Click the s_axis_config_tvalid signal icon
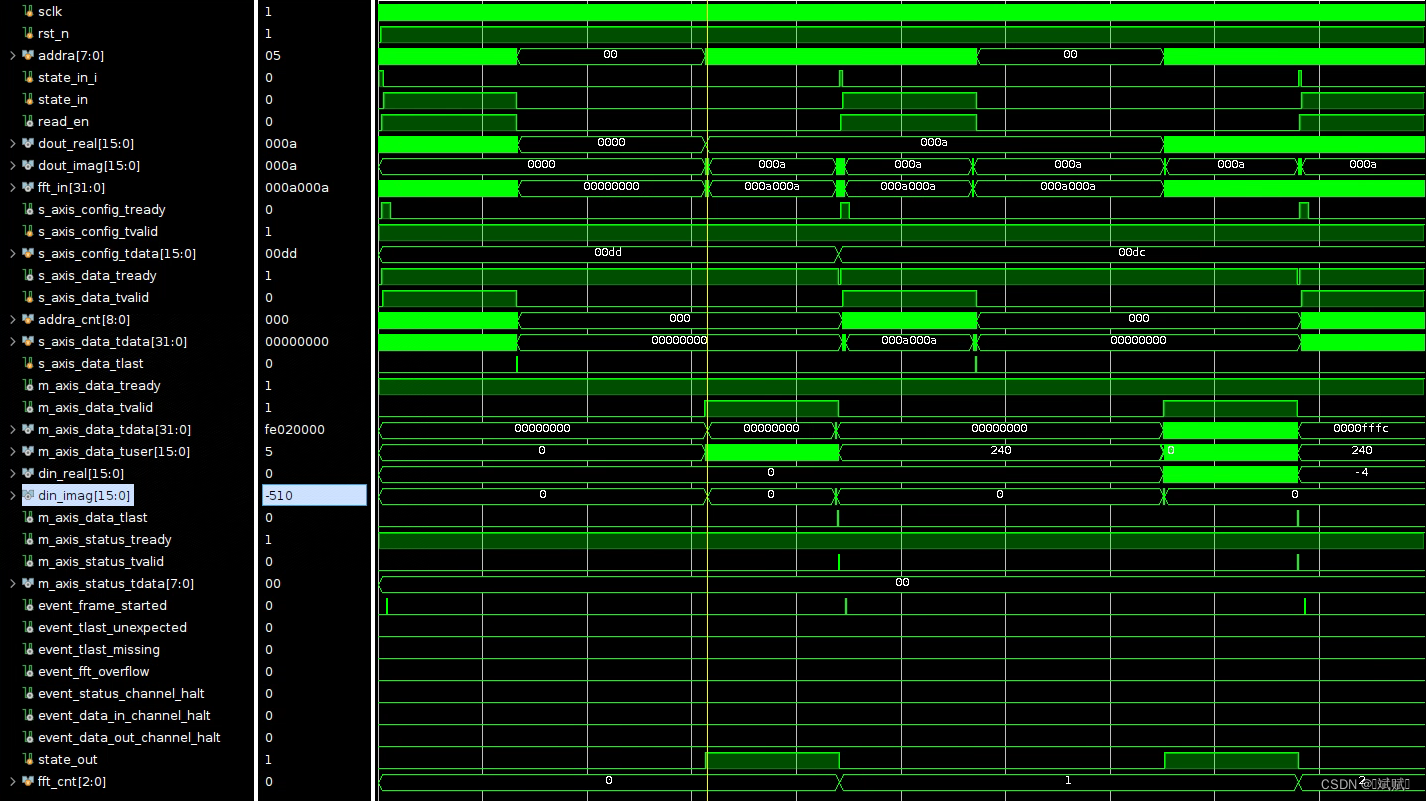 click(28, 232)
